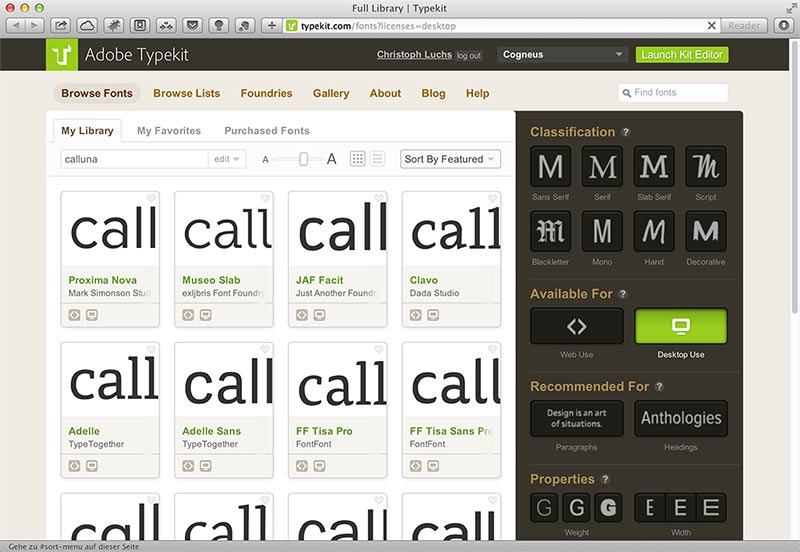This screenshot has height=552, width=800.
Task: Open the Help page
Action: point(478,93)
